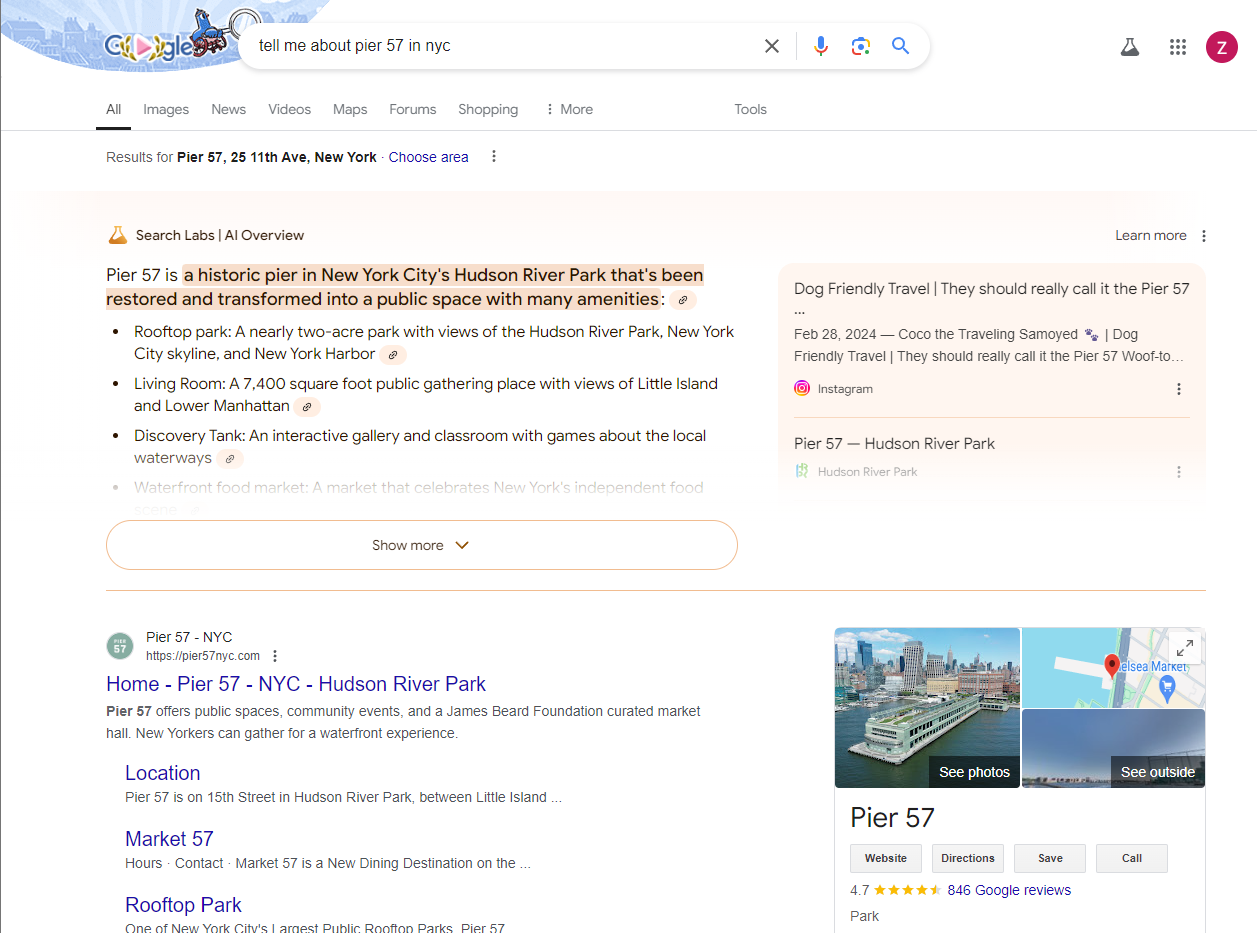The height and width of the screenshot is (933, 1257).
Task: Open options dots next to pier57nyc.com URL
Action: (x=275, y=656)
